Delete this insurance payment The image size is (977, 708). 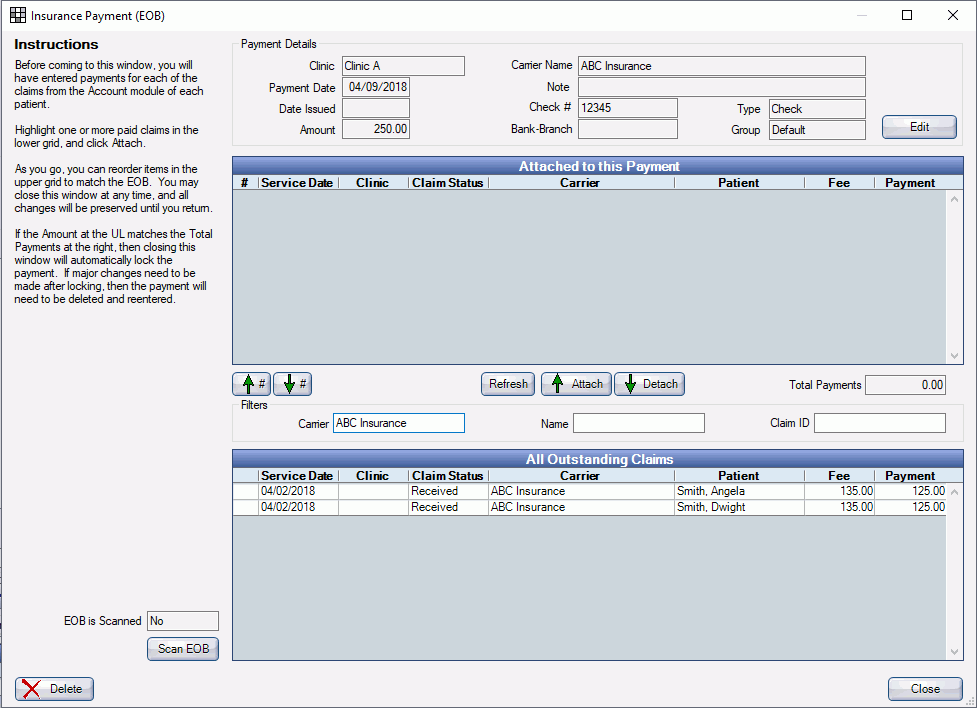tap(54, 689)
